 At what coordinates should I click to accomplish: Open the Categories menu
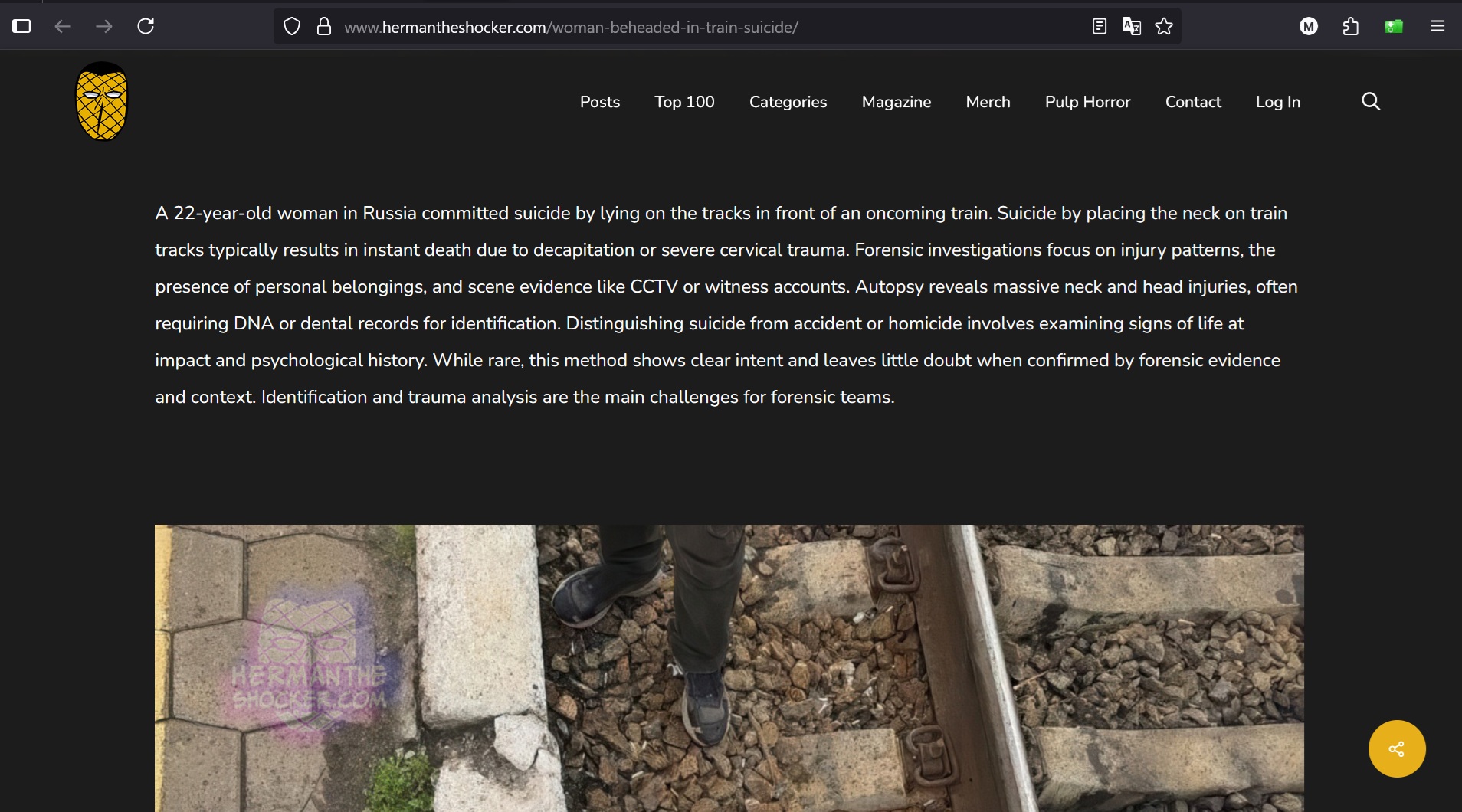(788, 102)
